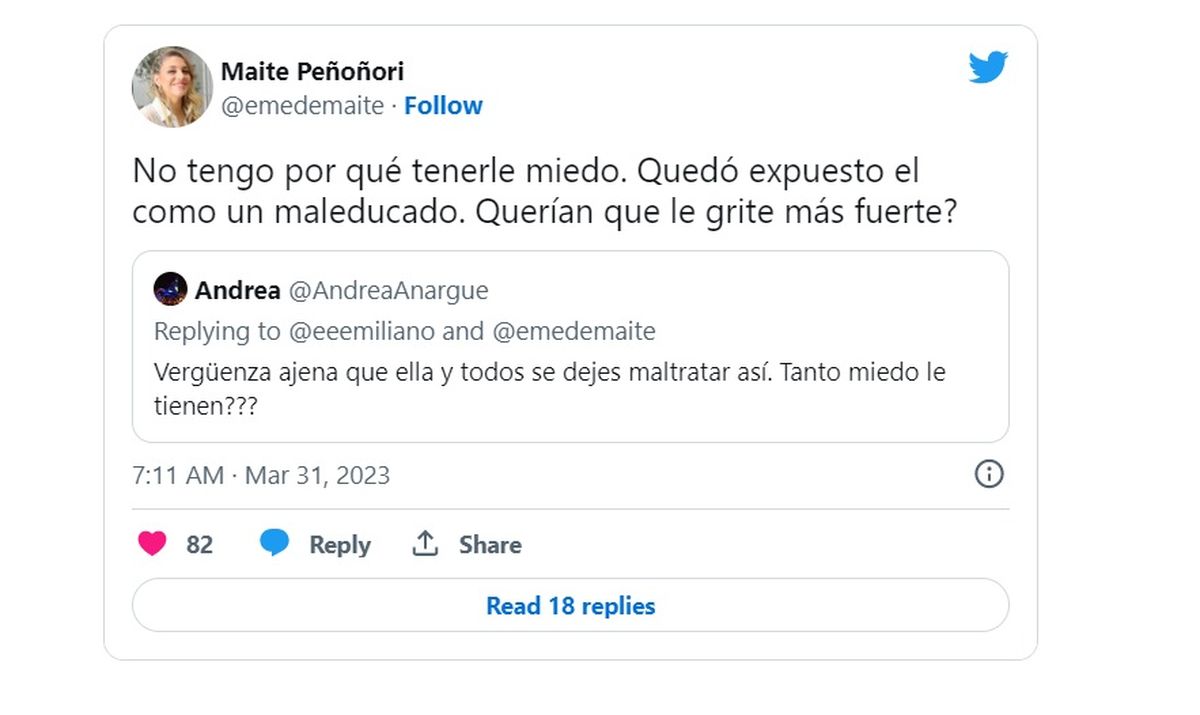Image resolution: width=1200 pixels, height=715 pixels.
Task: Like the tweet with the heart icon
Action: [x=152, y=544]
